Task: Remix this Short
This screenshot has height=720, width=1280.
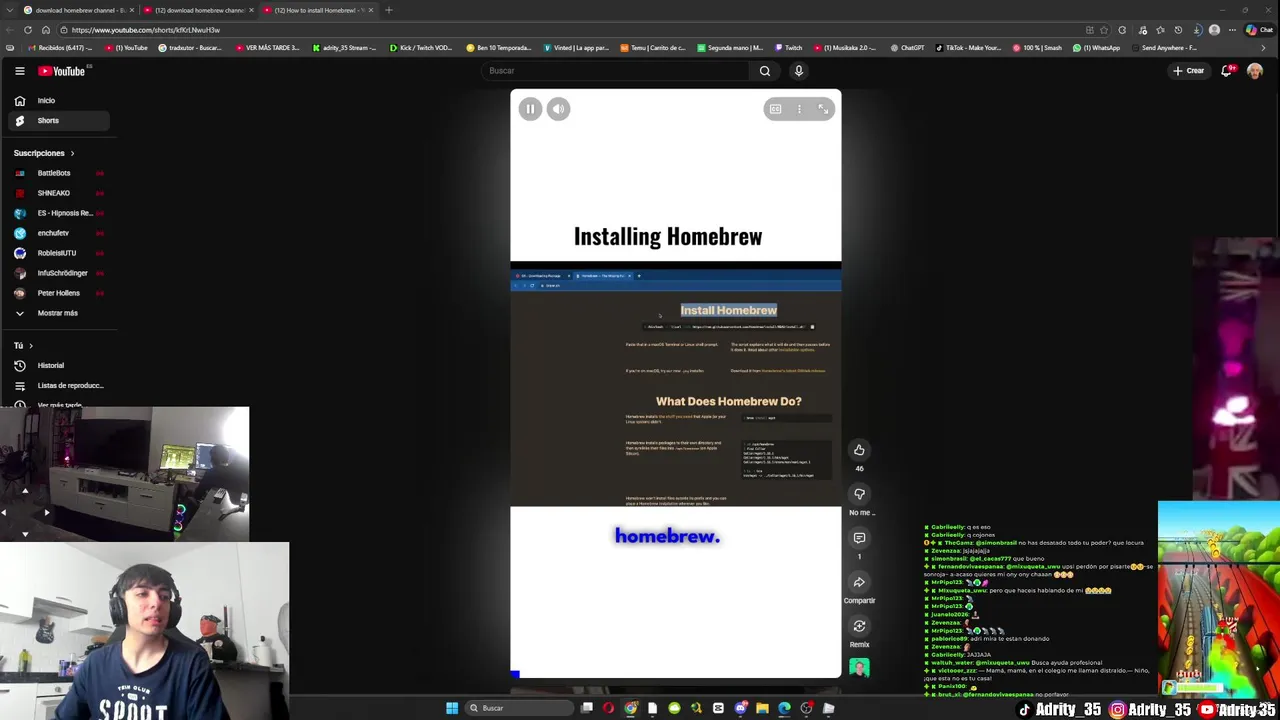Action: [x=859, y=626]
